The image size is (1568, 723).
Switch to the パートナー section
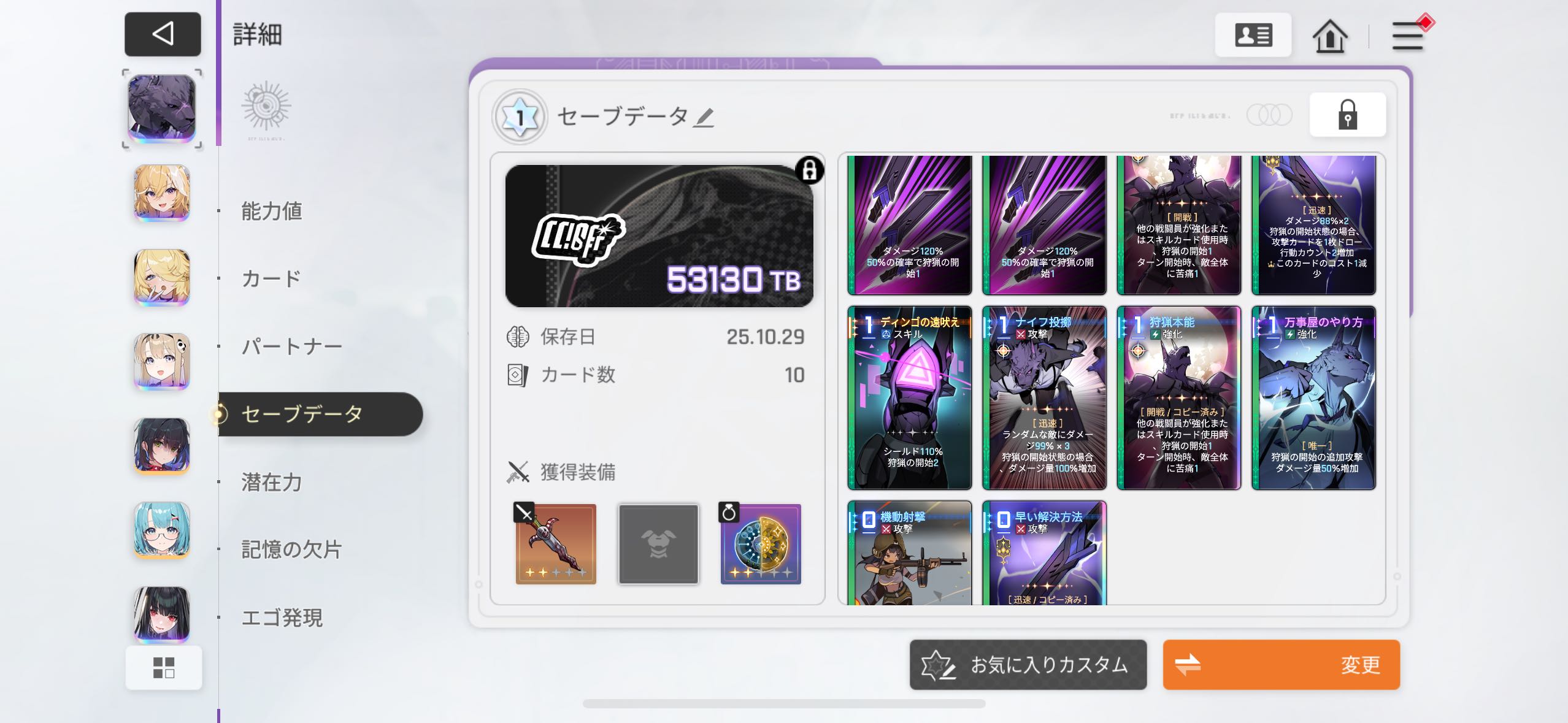click(x=291, y=346)
